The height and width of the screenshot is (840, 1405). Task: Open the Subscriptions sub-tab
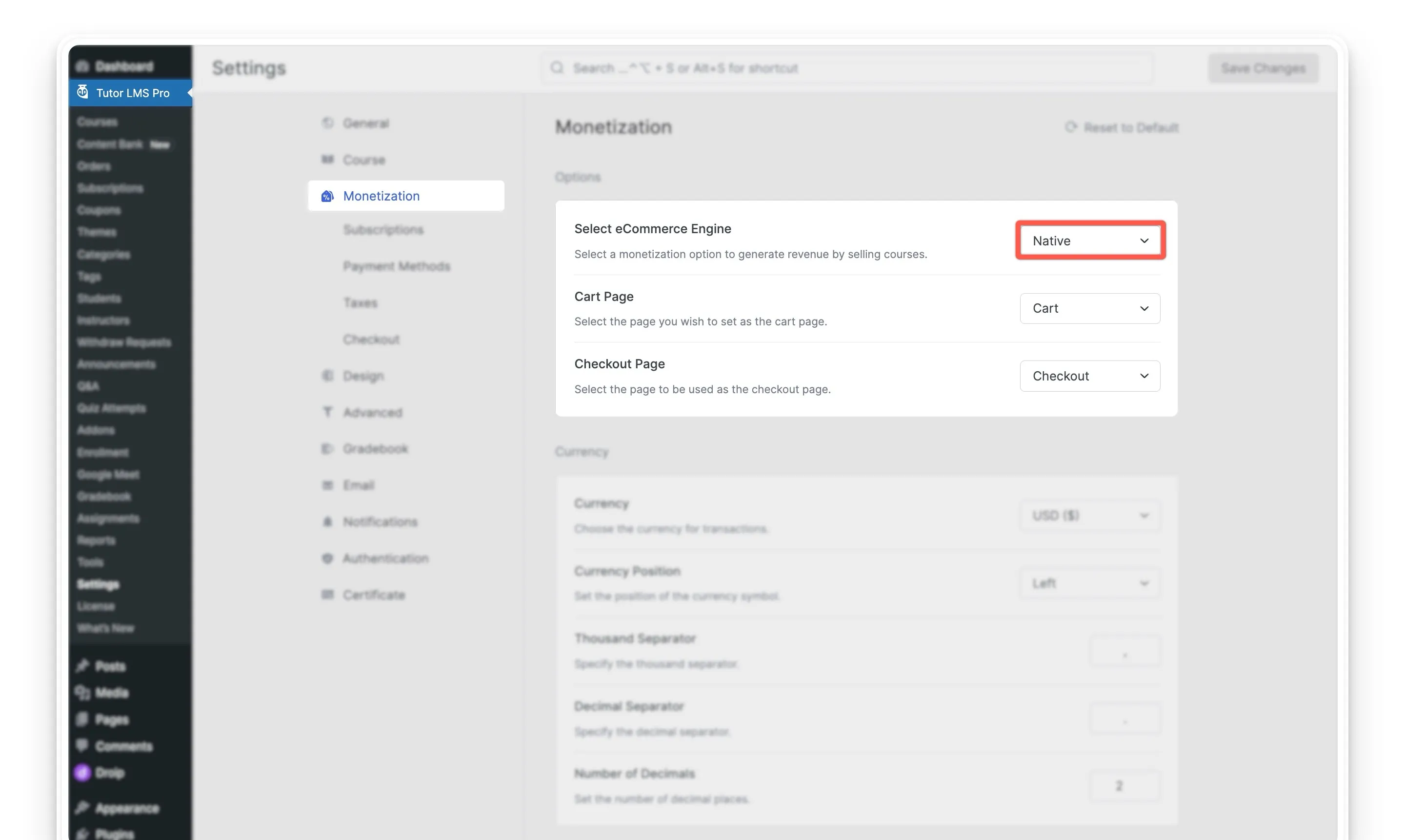[x=383, y=229]
